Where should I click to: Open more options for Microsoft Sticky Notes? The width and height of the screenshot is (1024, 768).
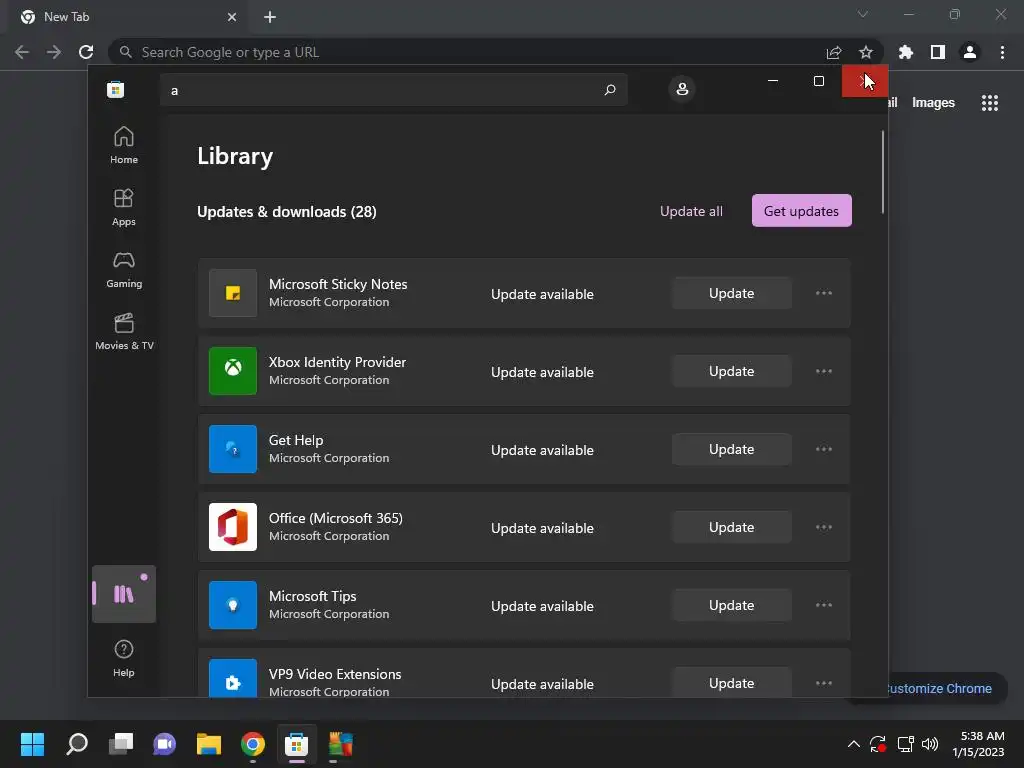click(824, 293)
